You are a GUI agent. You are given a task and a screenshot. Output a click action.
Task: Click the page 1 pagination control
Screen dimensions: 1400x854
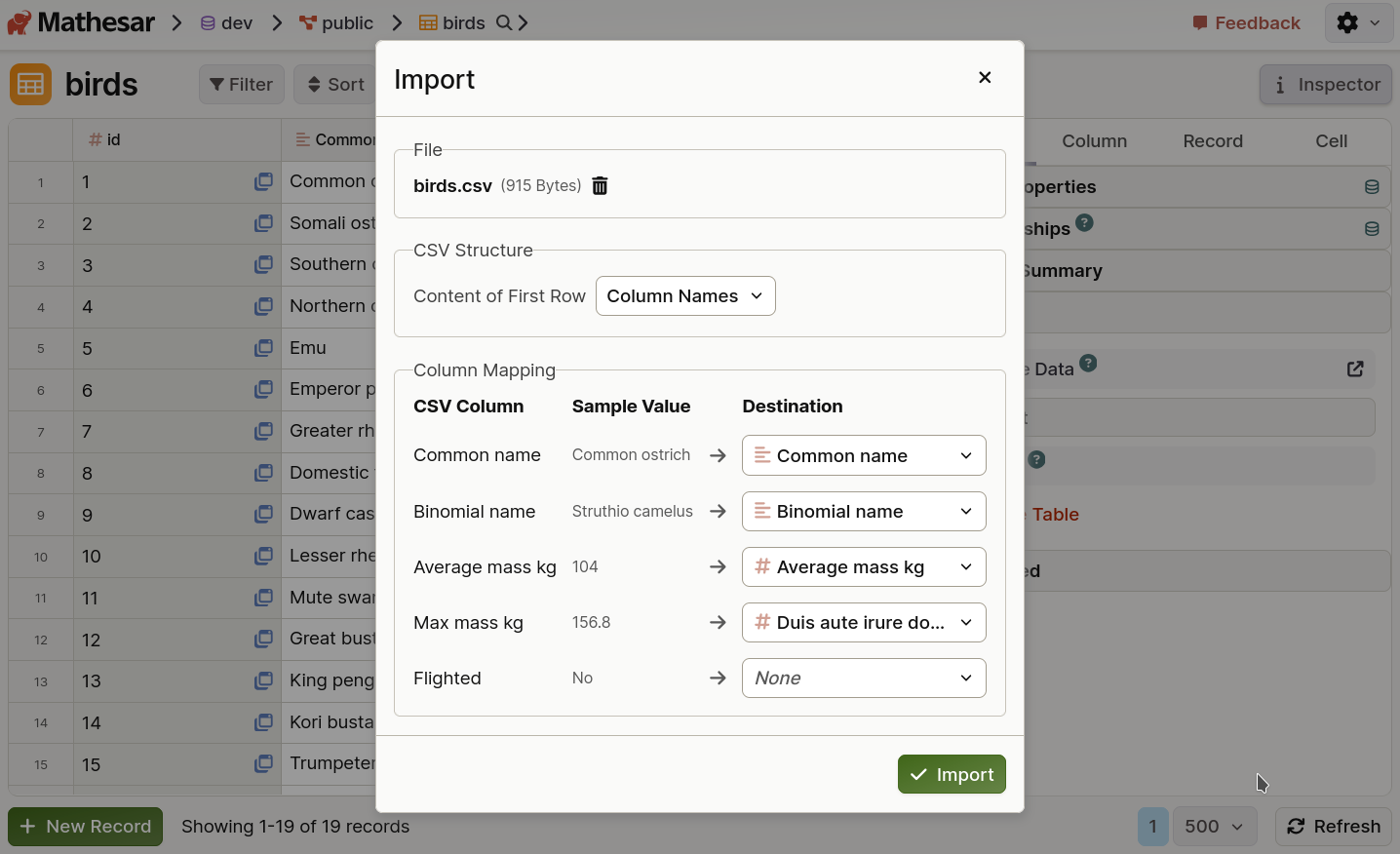[1152, 826]
